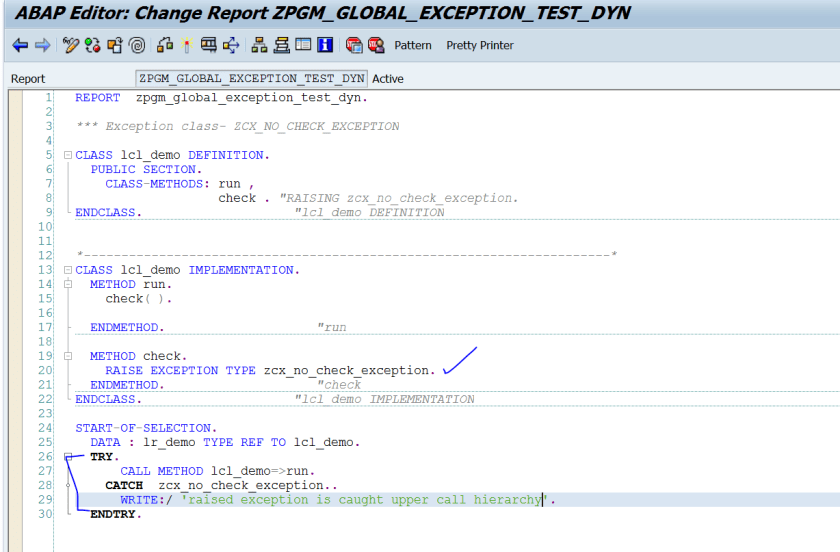Click 'PUBLIC SECTION' on line 6
Viewport: 840px width, 552px height.
(x=144, y=169)
